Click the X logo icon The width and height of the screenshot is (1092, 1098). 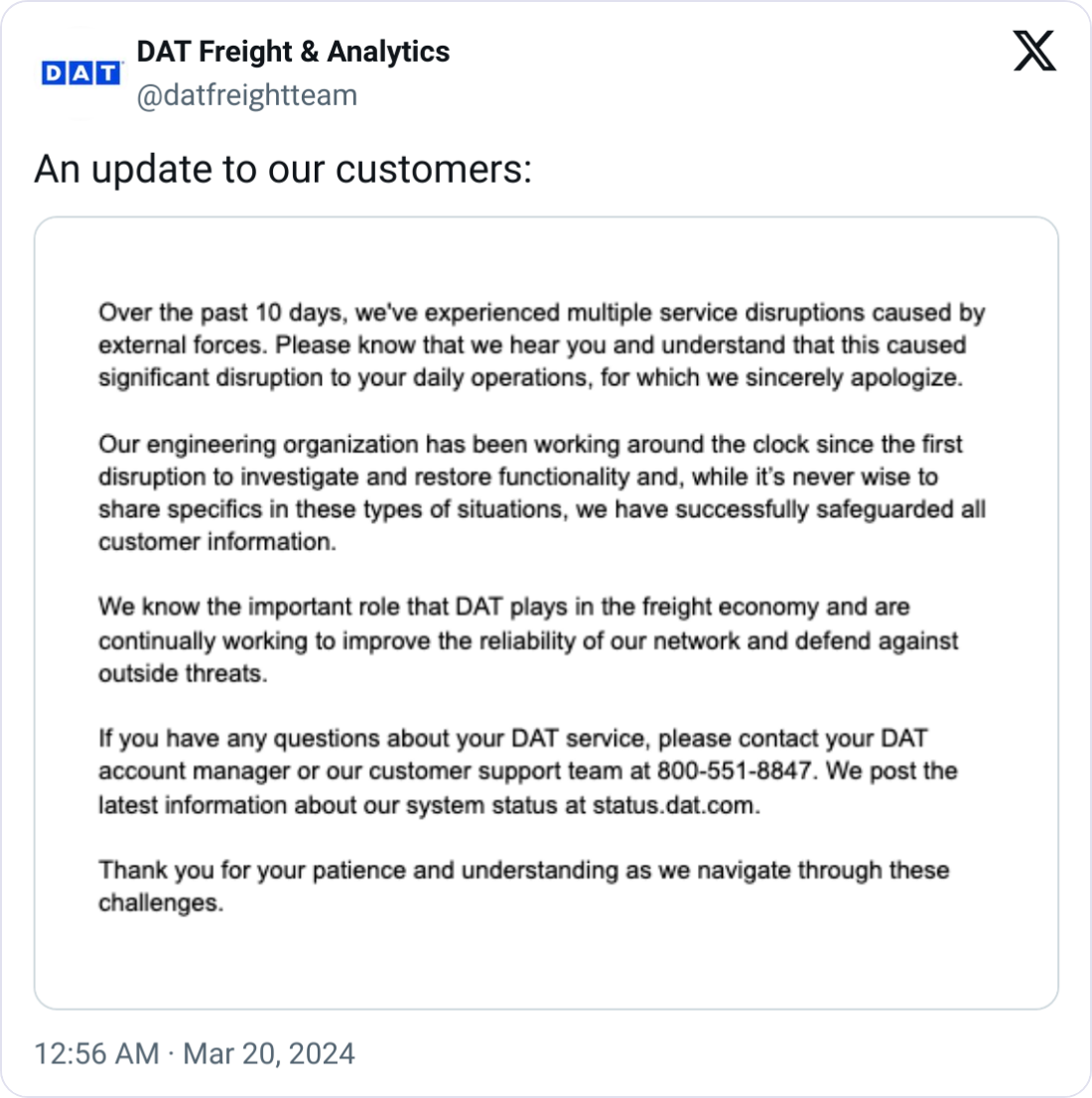pyautogui.click(x=1034, y=51)
